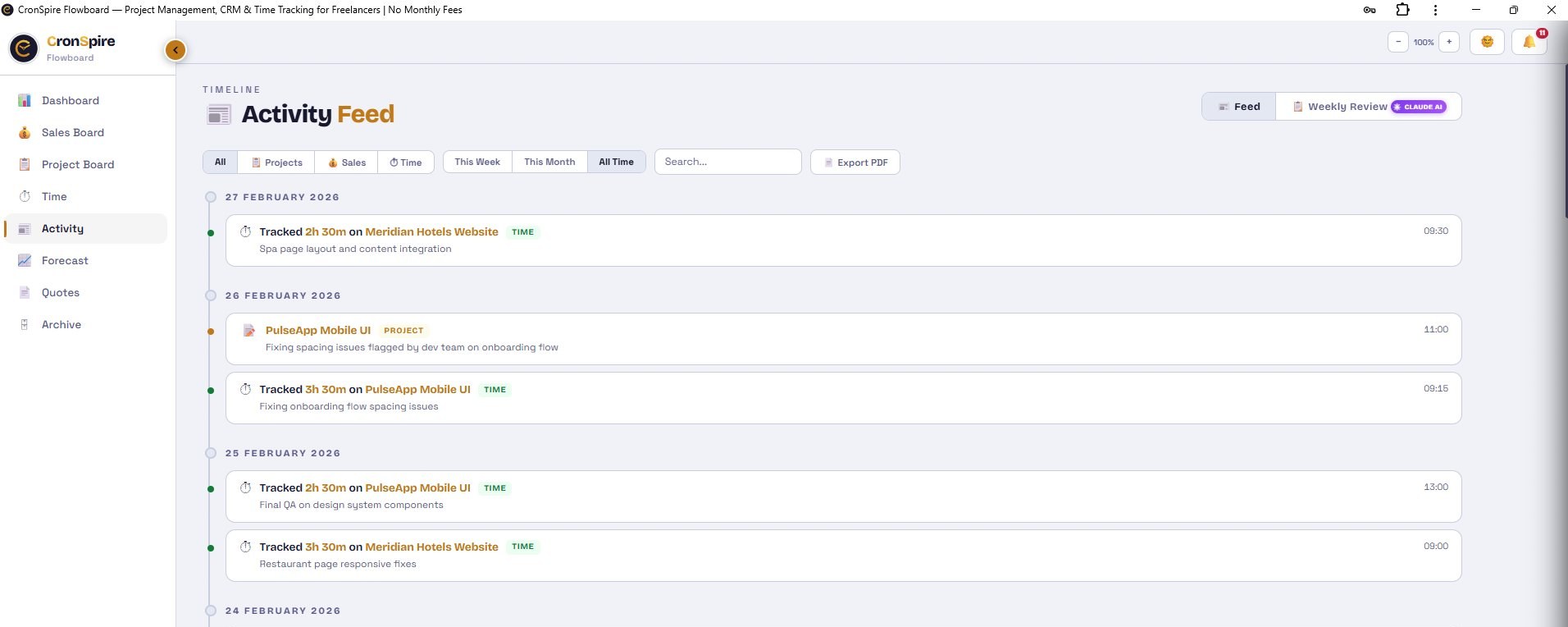Click the 100% zoom level label
The image size is (1568, 627).
pos(1424,43)
